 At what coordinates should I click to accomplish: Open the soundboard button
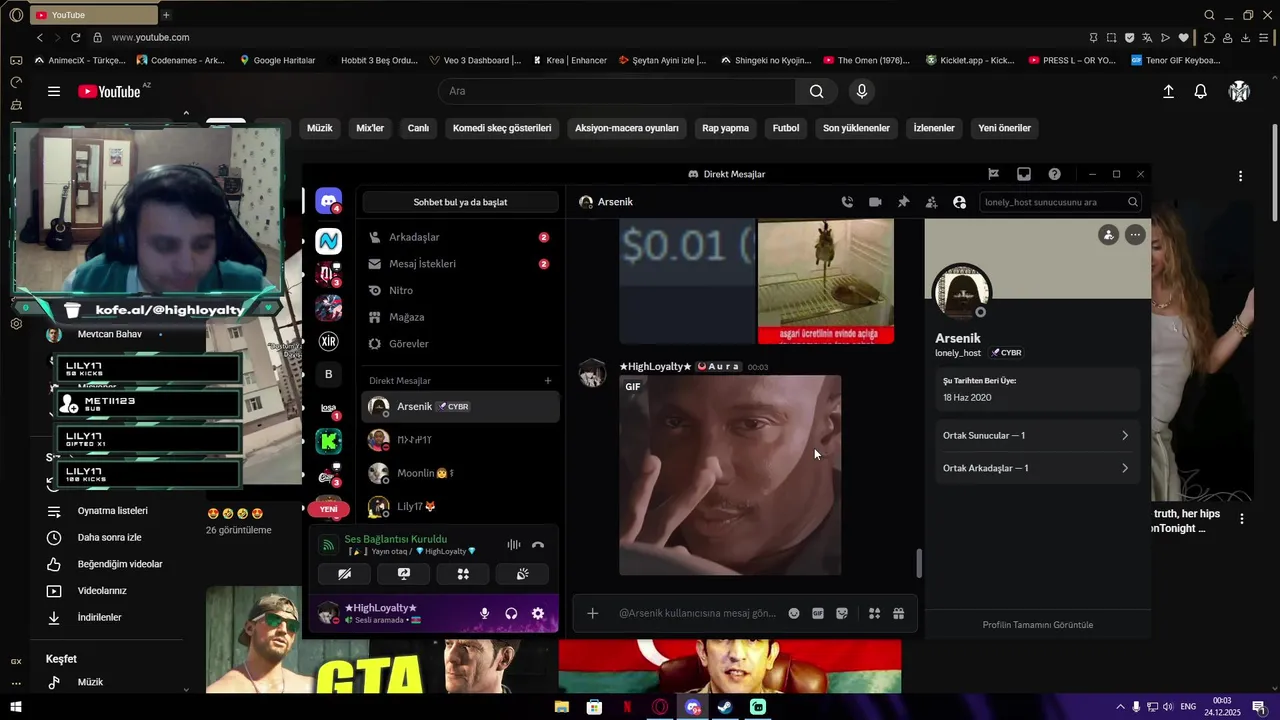(522, 574)
